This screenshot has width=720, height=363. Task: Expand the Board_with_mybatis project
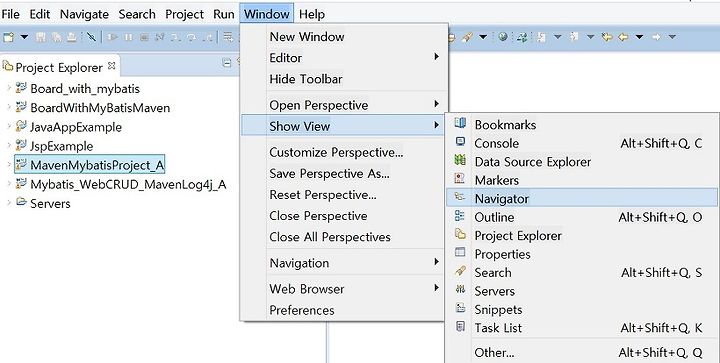tap(8, 88)
